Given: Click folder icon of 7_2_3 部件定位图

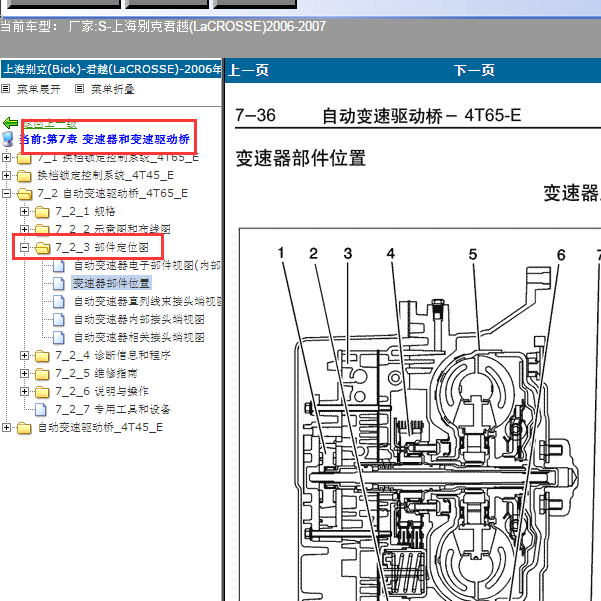Looking at the screenshot, I should tap(43, 248).
